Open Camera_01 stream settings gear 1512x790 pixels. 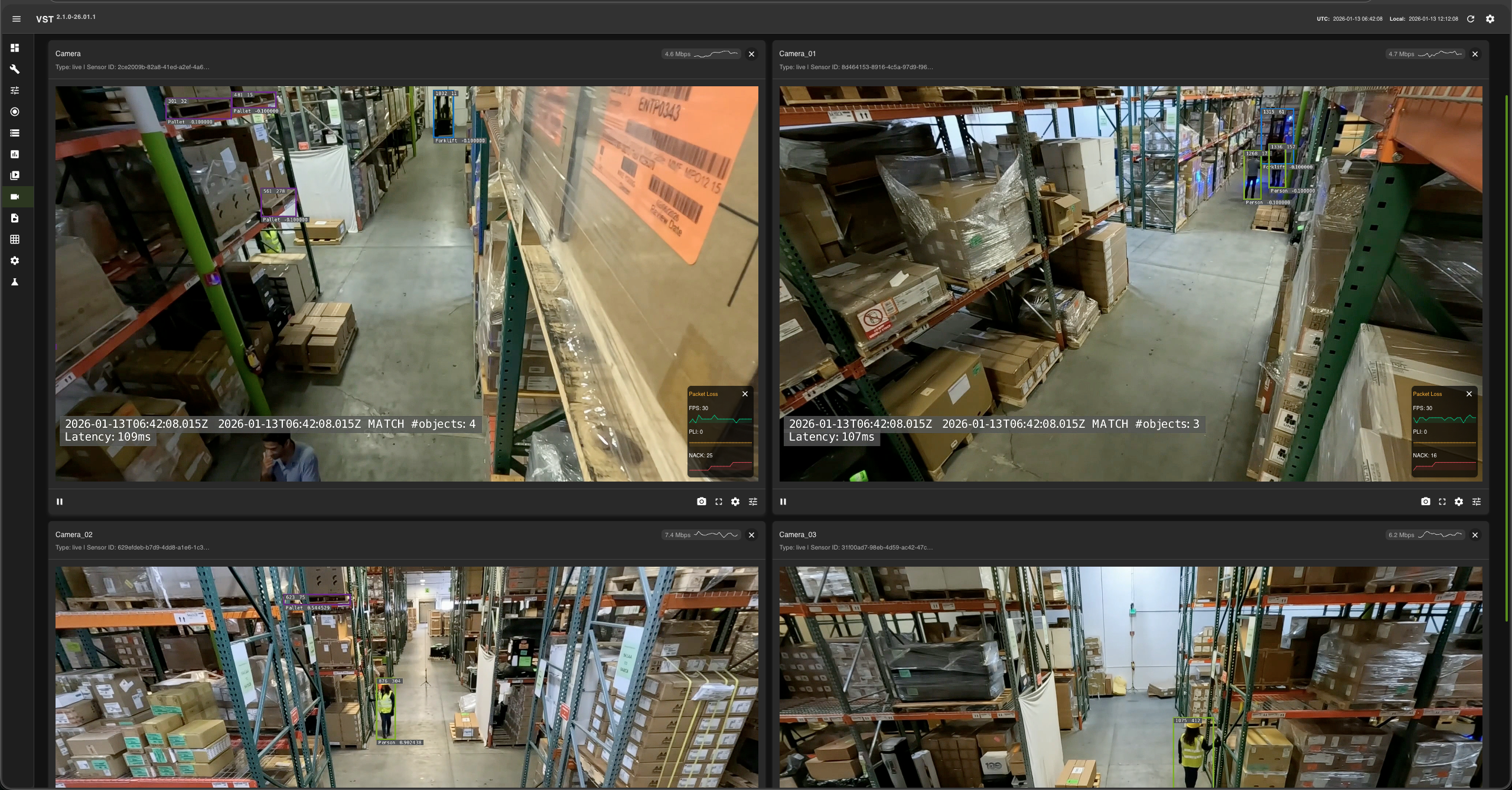point(1458,502)
